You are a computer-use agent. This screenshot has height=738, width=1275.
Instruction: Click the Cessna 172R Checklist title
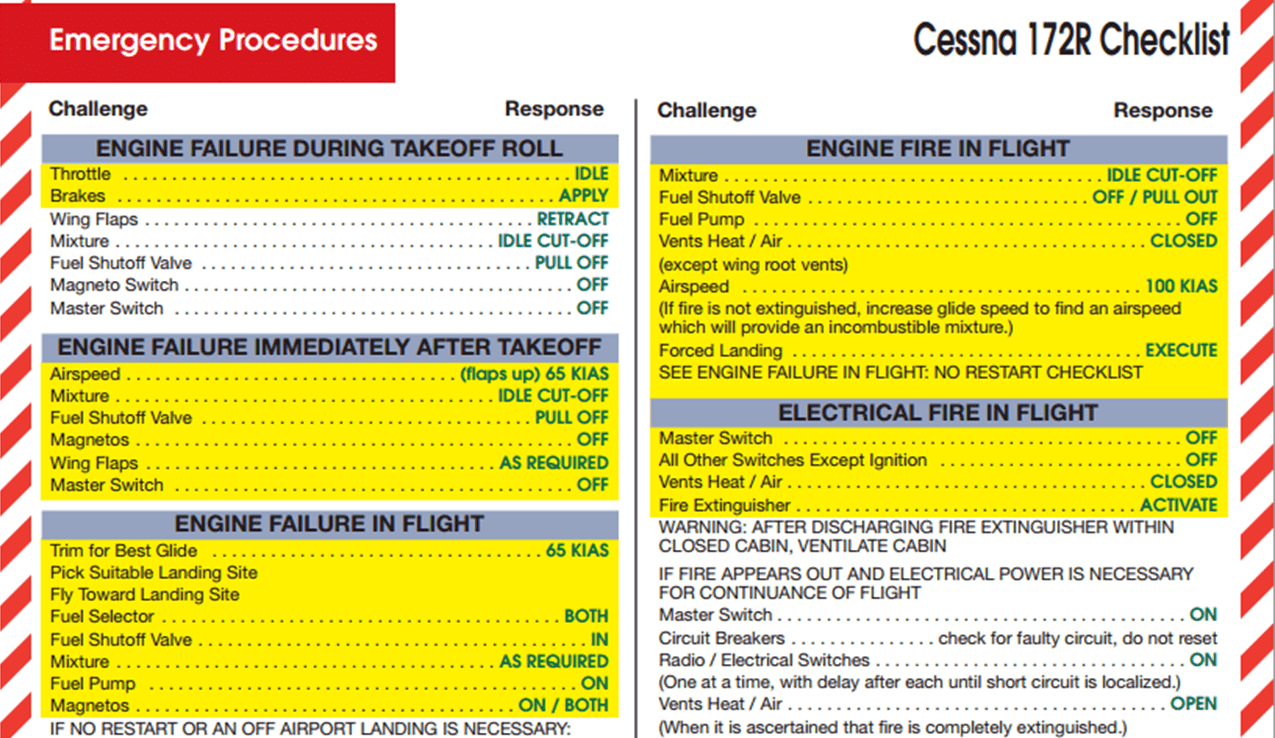point(1071,41)
